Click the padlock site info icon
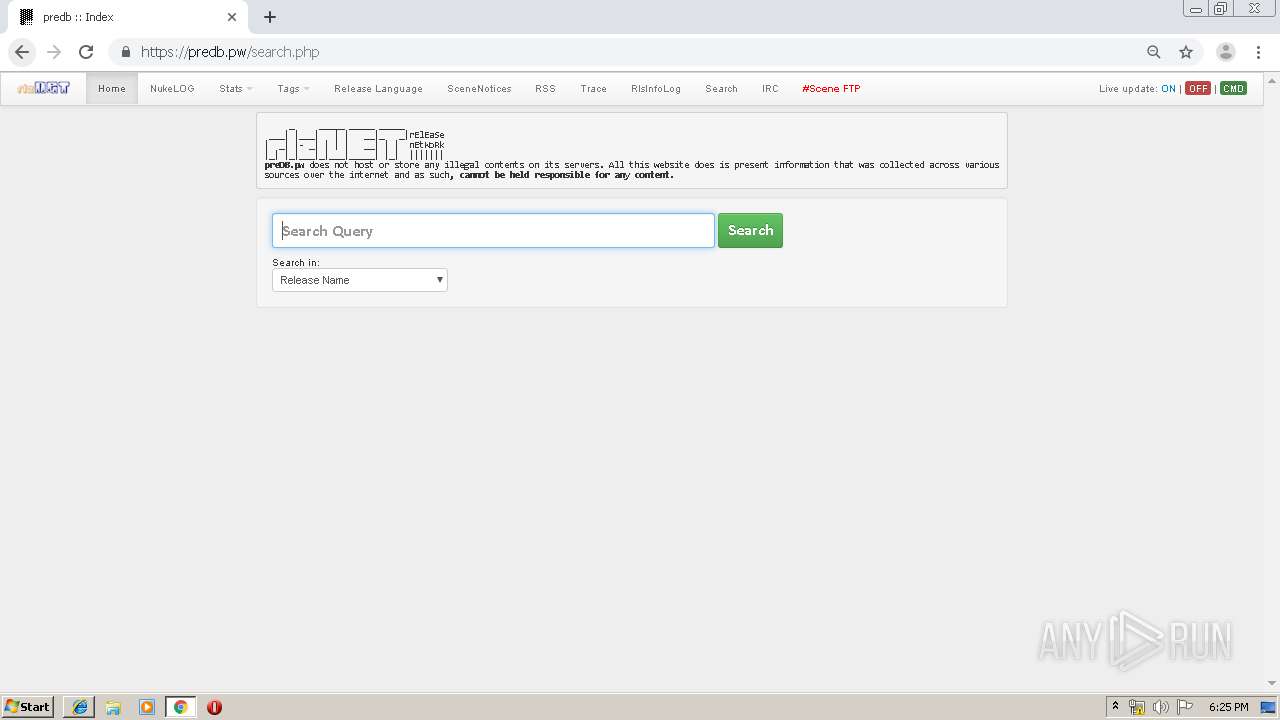The image size is (1280, 720). [x=125, y=52]
